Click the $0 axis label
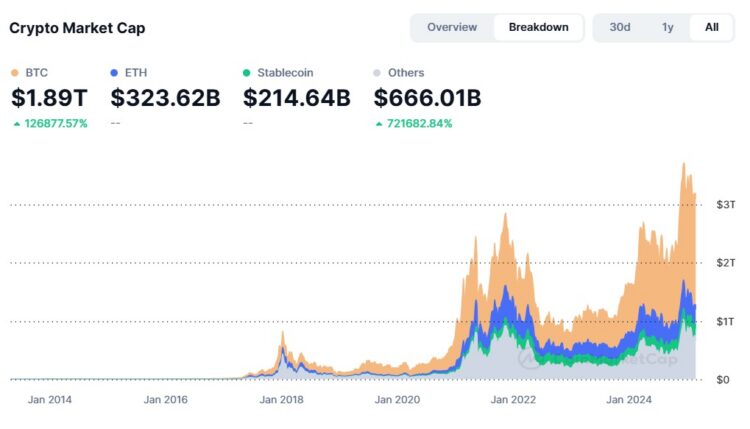The image size is (750, 429). pos(723,380)
